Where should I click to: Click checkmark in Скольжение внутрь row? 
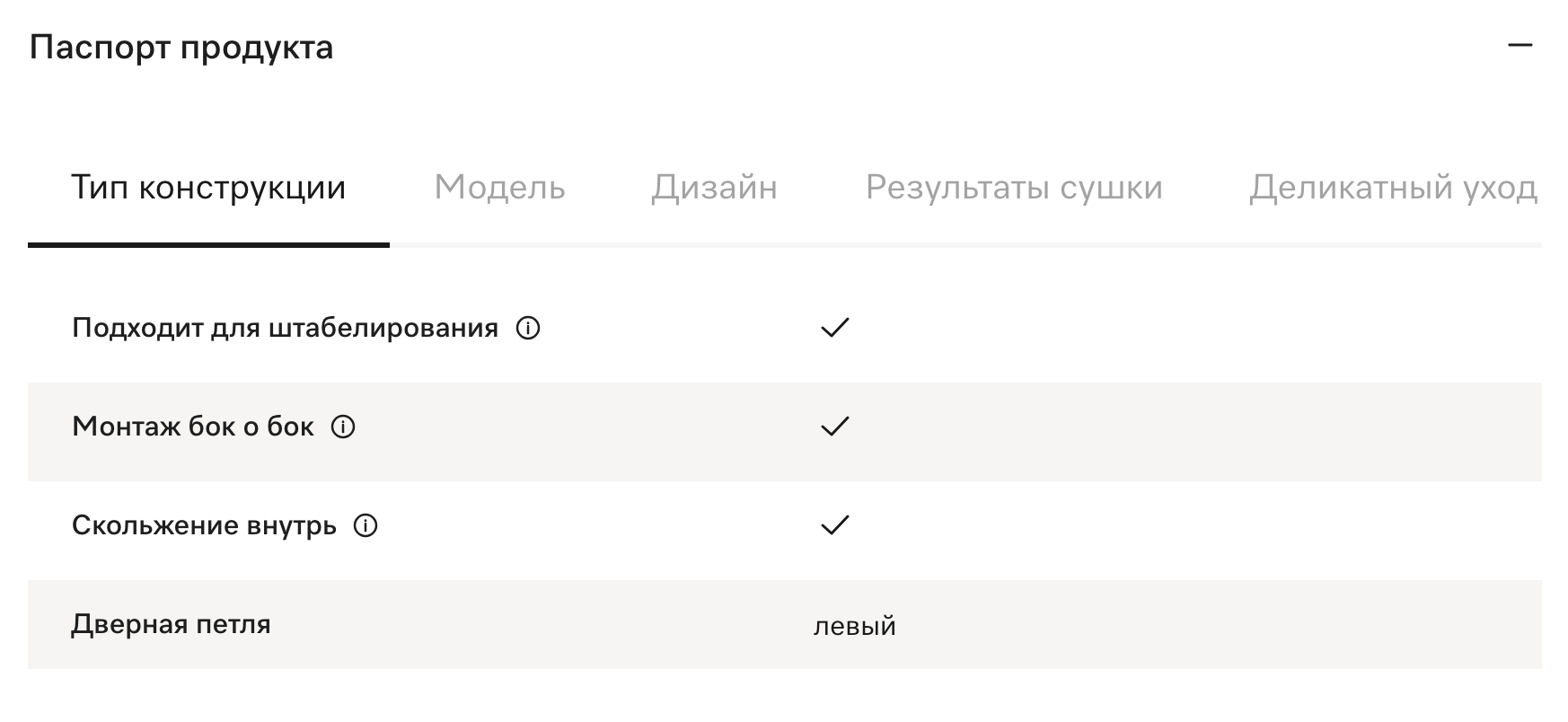point(834,525)
